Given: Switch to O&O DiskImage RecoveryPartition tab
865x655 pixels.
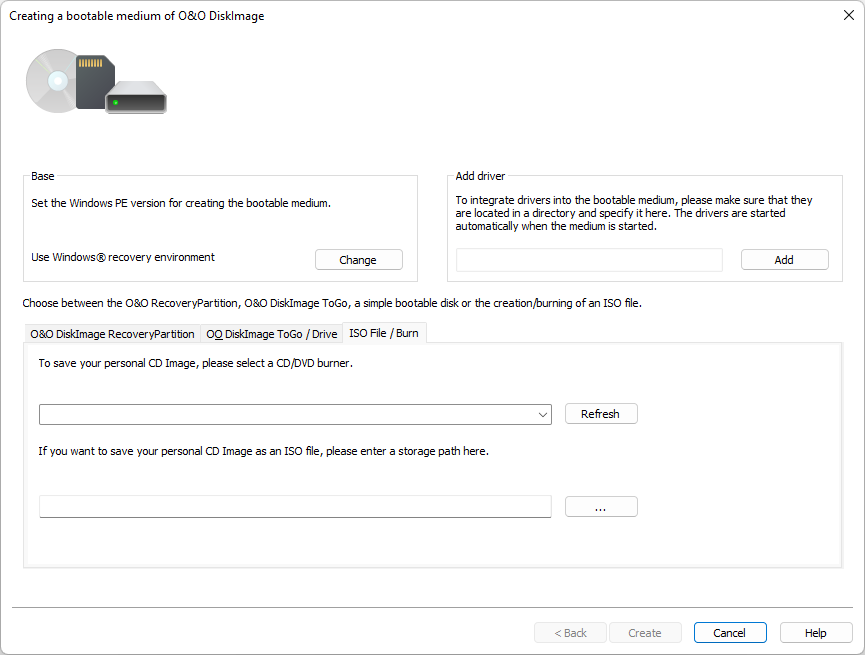Looking at the screenshot, I should 112,334.
